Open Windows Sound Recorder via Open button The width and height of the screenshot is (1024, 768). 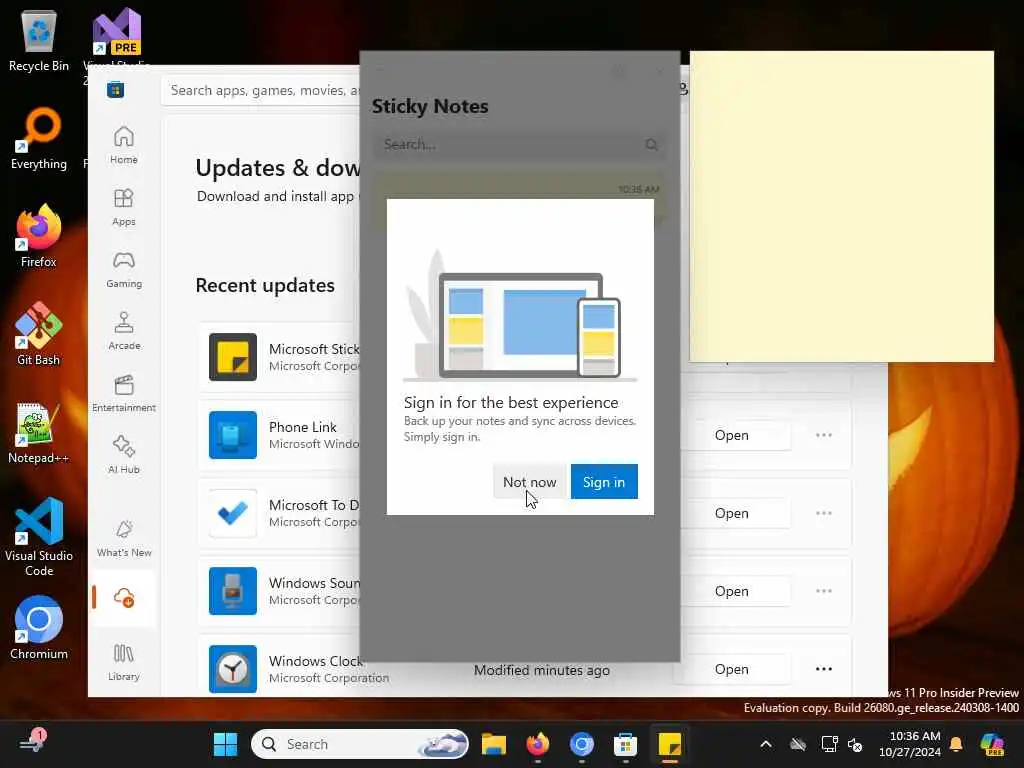[x=732, y=591]
